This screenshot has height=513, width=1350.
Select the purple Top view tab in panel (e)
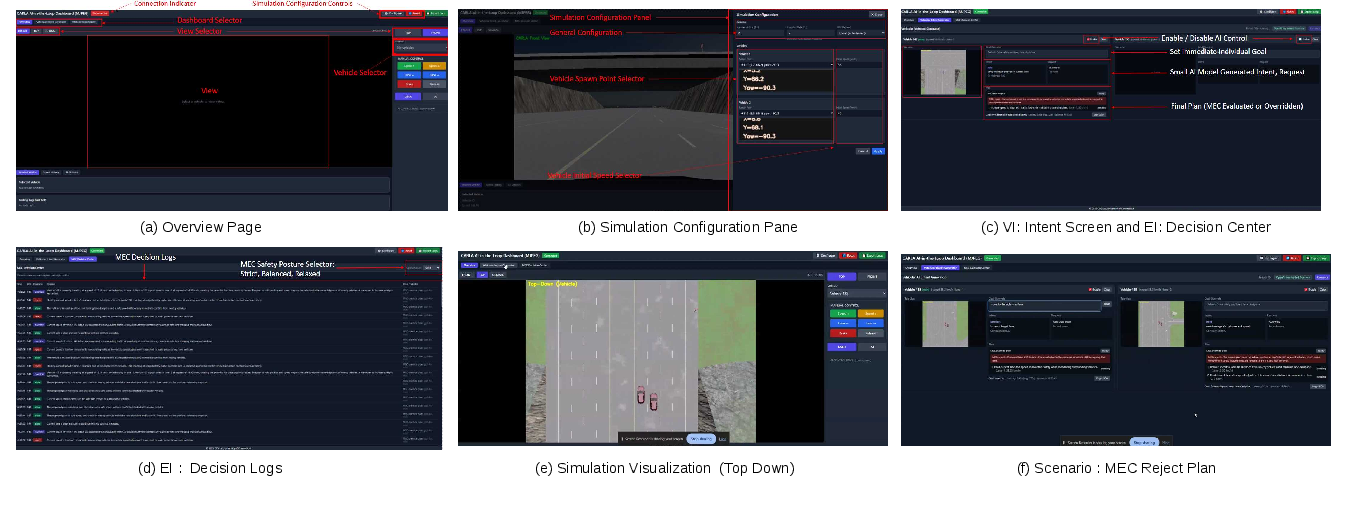[482, 275]
